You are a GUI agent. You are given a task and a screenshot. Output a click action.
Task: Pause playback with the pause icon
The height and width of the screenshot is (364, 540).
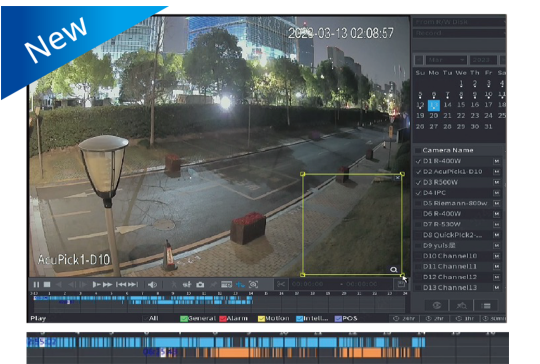pyautogui.click(x=36, y=284)
